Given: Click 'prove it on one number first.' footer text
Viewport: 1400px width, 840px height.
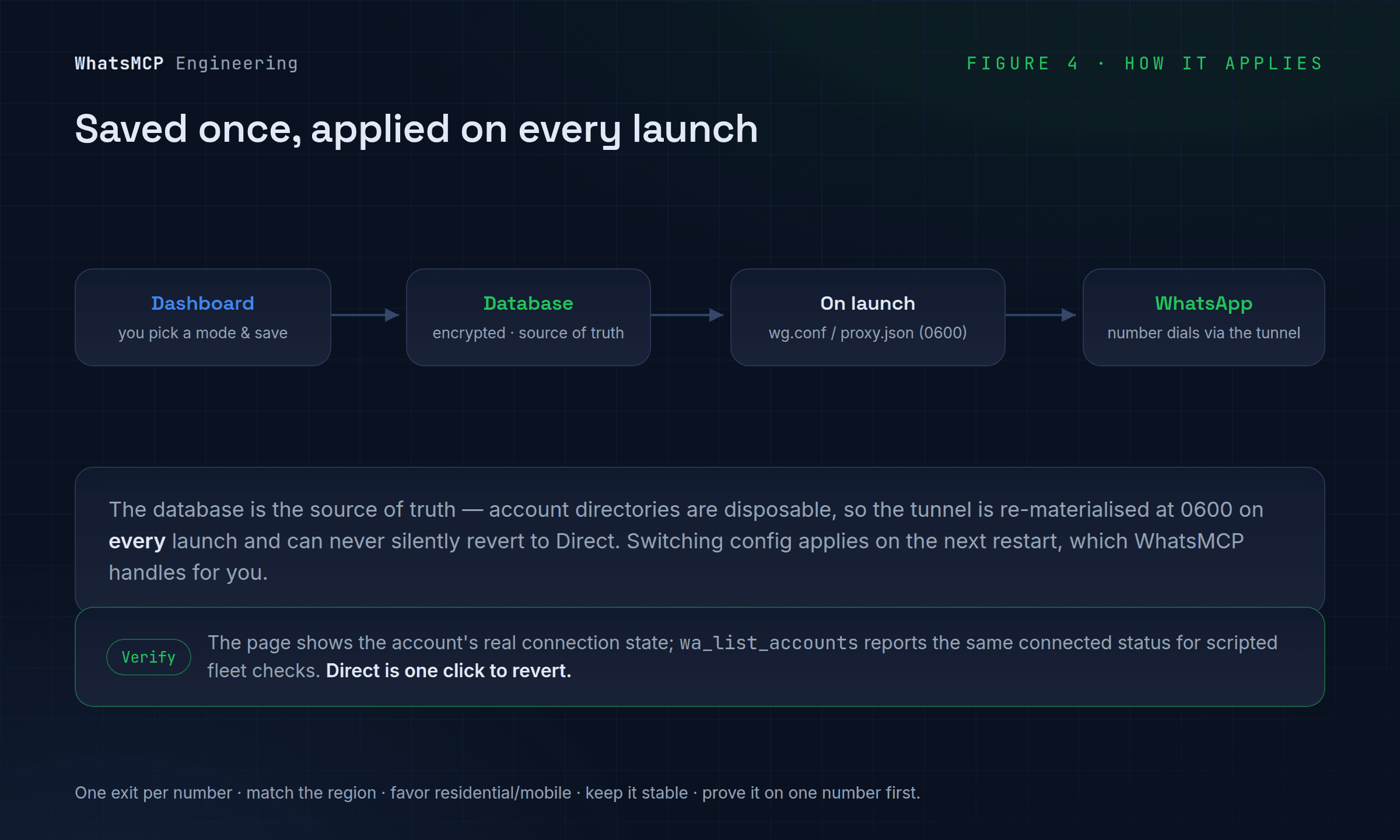Looking at the screenshot, I should [x=811, y=793].
